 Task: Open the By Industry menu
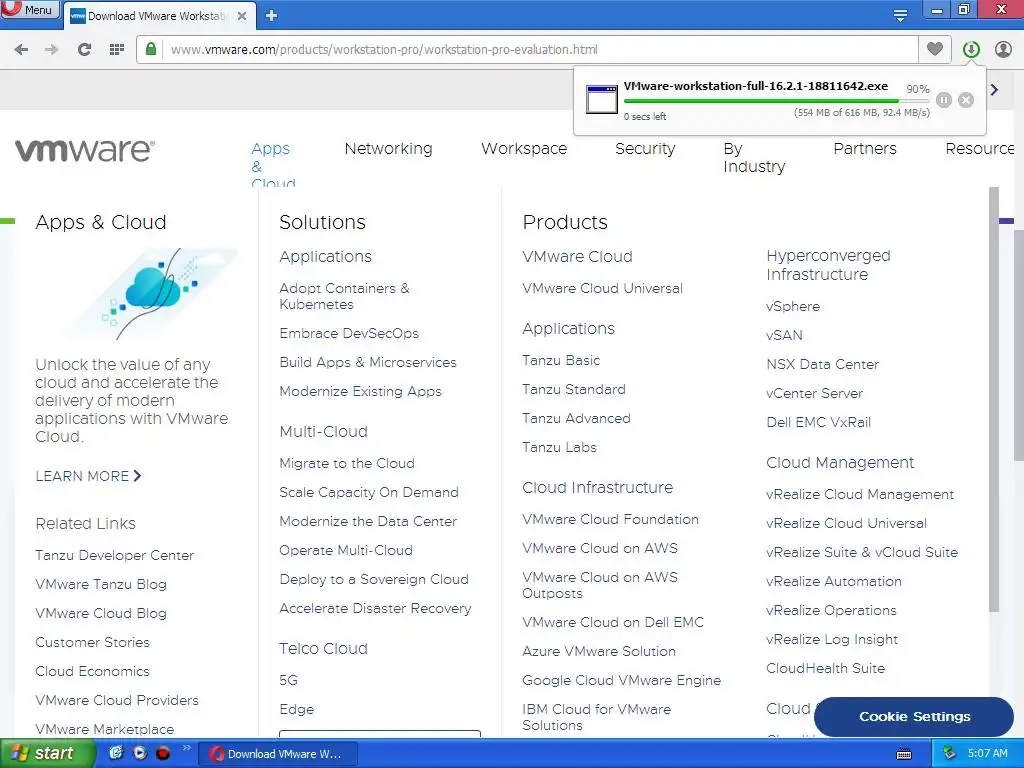coord(754,157)
